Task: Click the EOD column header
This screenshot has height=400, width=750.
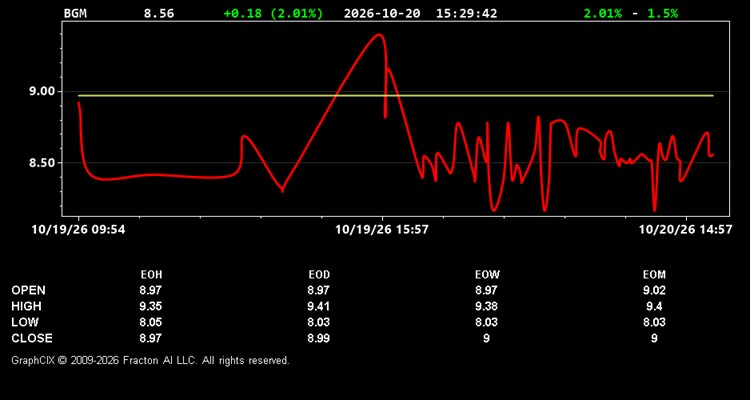Action: [319, 275]
